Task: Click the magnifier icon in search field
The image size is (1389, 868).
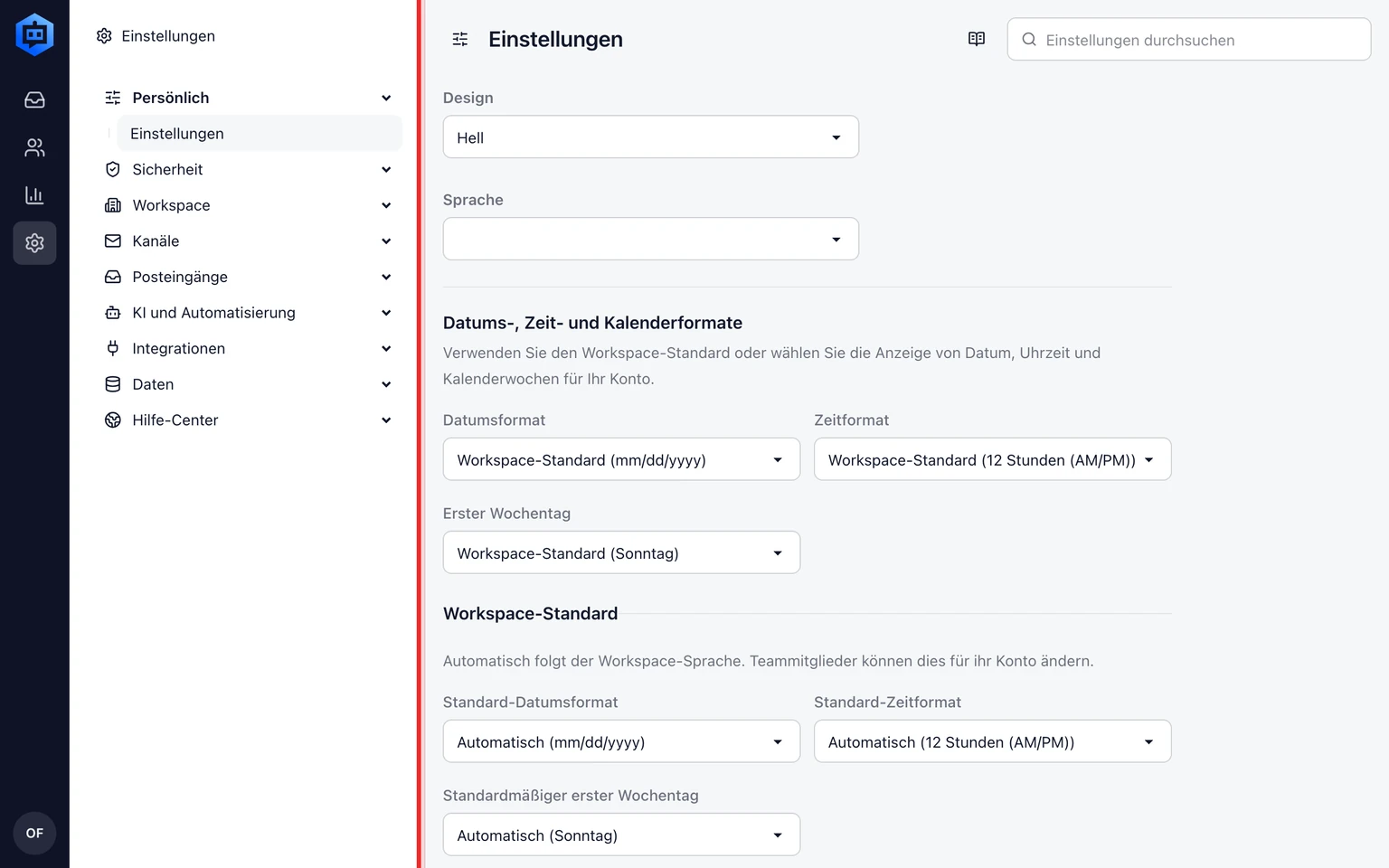Action: point(1029,40)
